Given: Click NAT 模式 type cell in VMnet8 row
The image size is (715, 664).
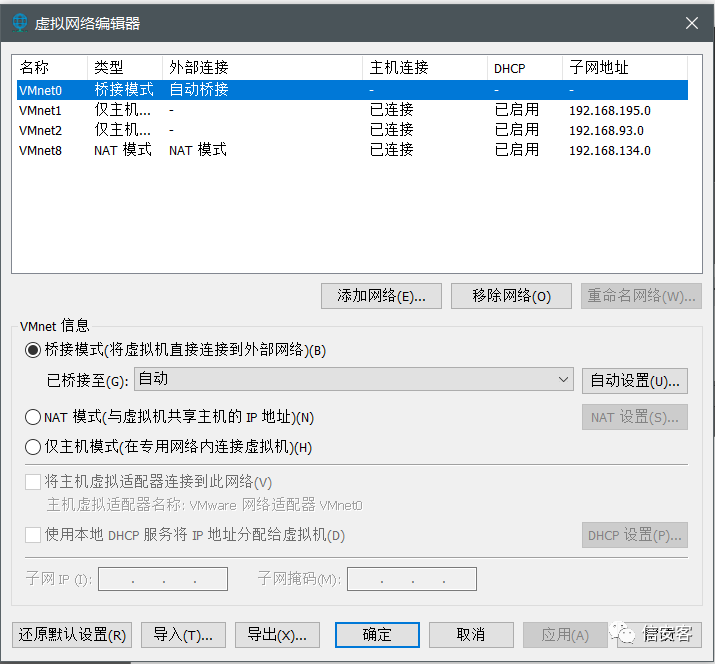Looking at the screenshot, I should pos(123,150).
